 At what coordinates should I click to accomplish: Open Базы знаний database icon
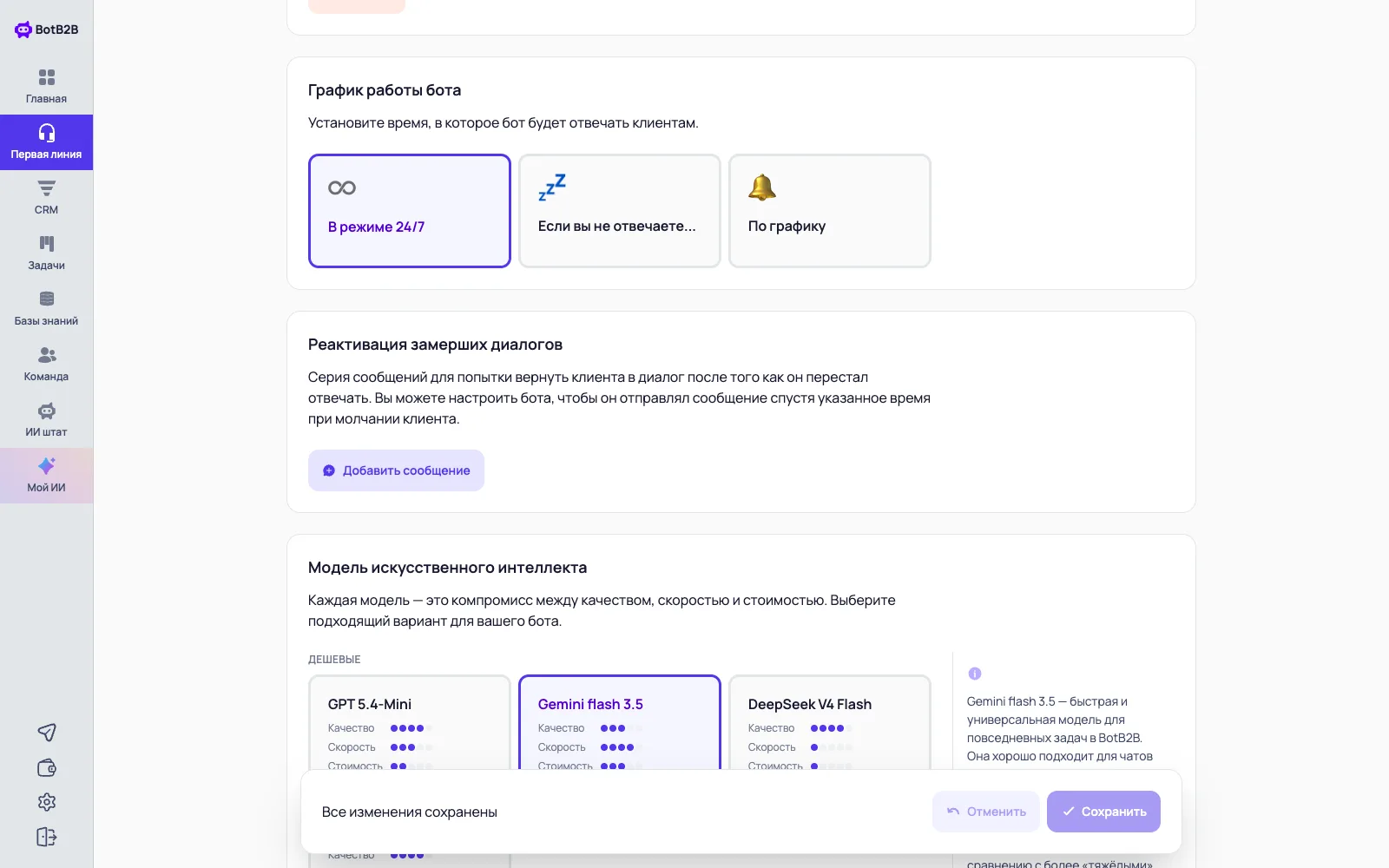47,299
